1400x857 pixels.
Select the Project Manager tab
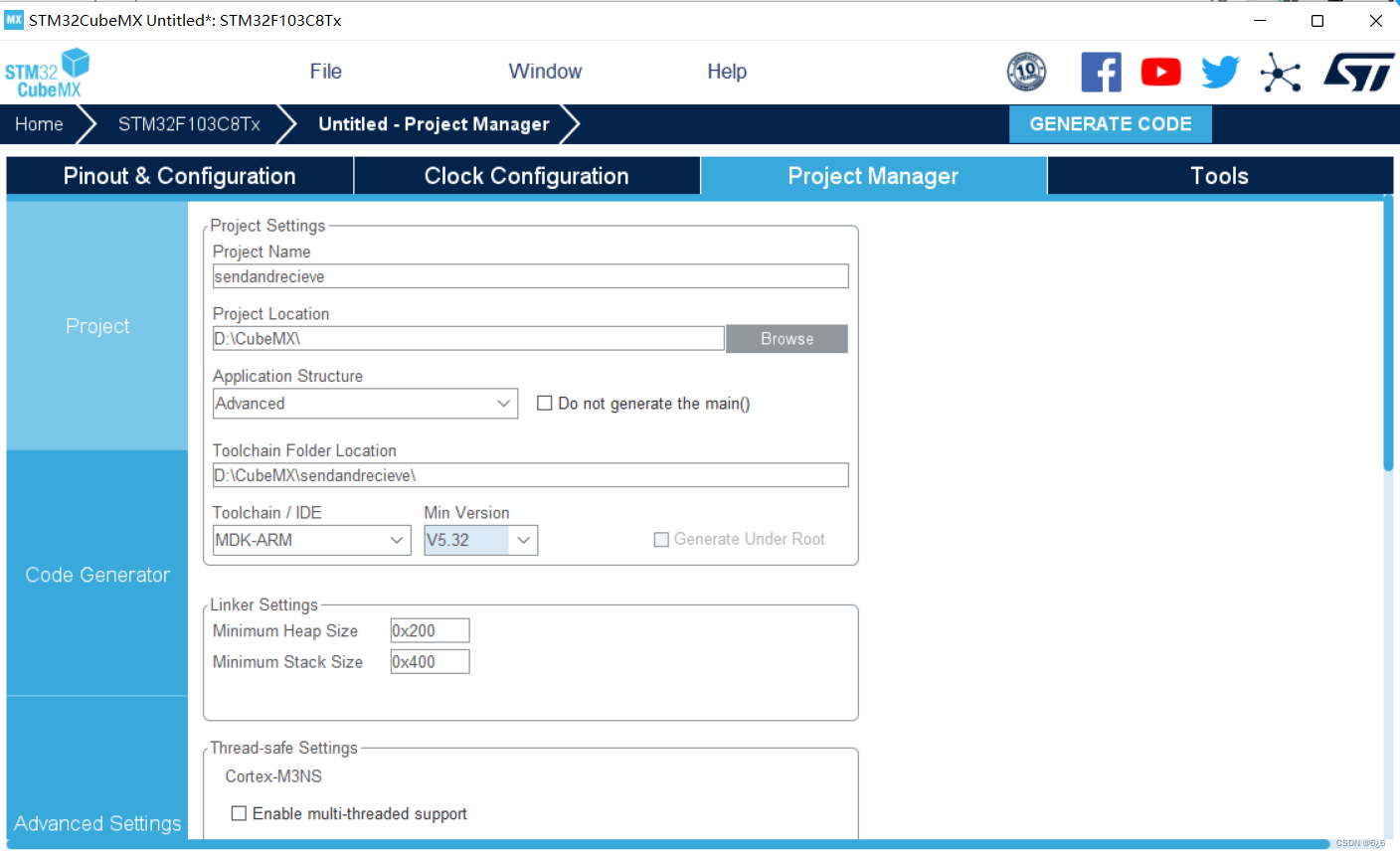click(x=873, y=176)
